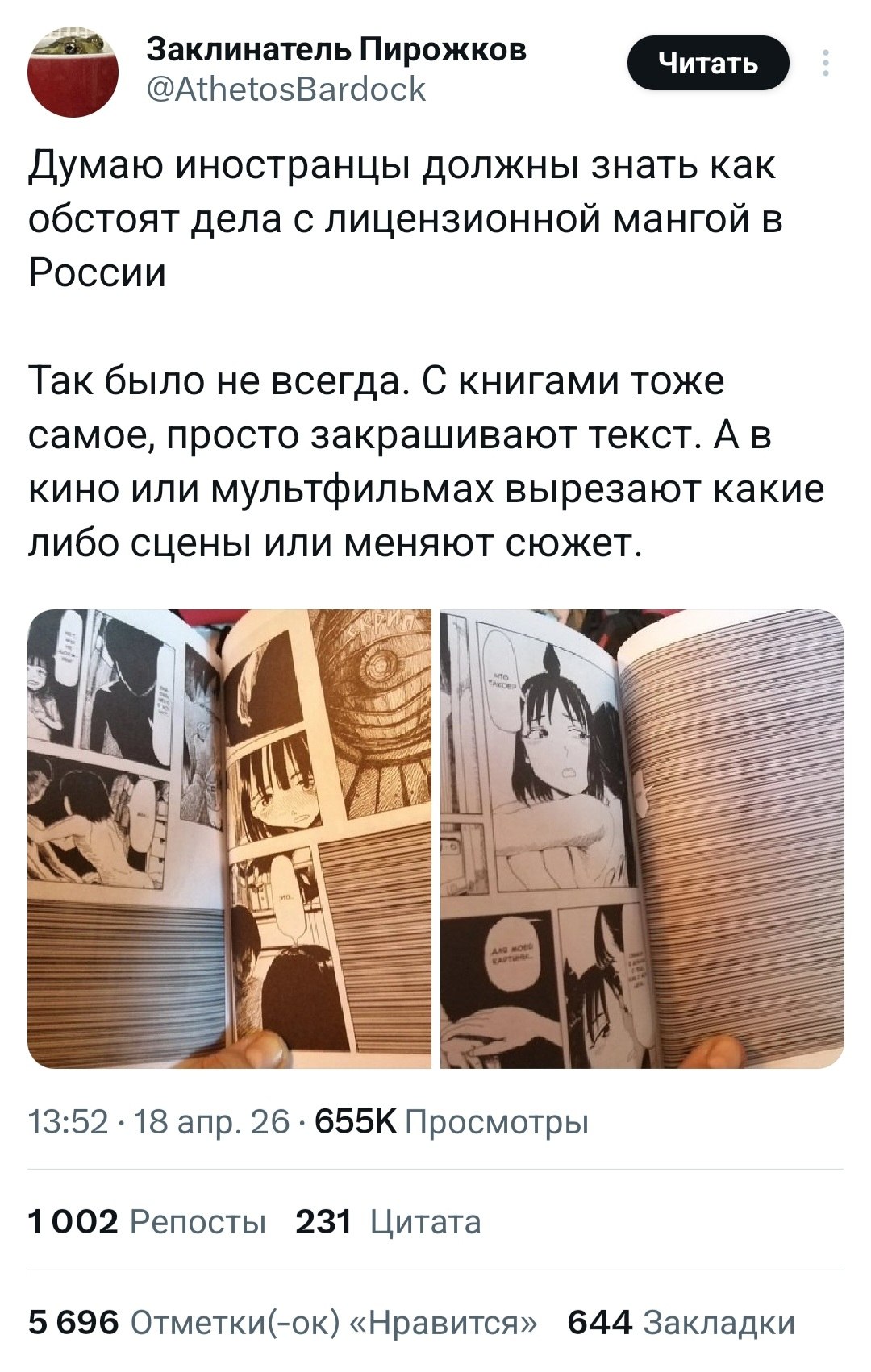
Task: Click the tweet text about лицензионной мангой
Action: tap(406, 219)
